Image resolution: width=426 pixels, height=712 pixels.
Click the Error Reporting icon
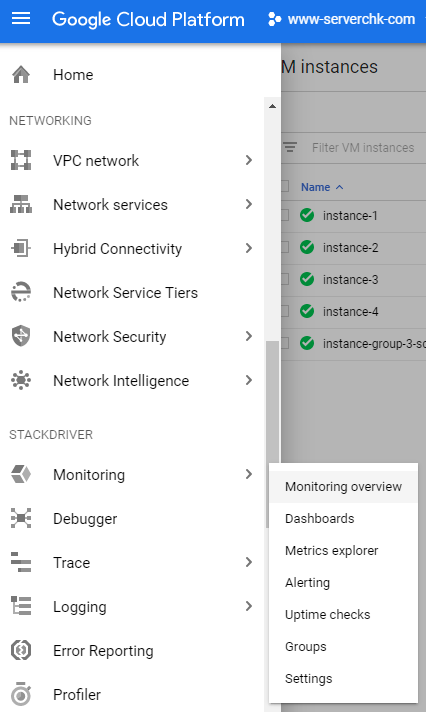click(x=21, y=650)
